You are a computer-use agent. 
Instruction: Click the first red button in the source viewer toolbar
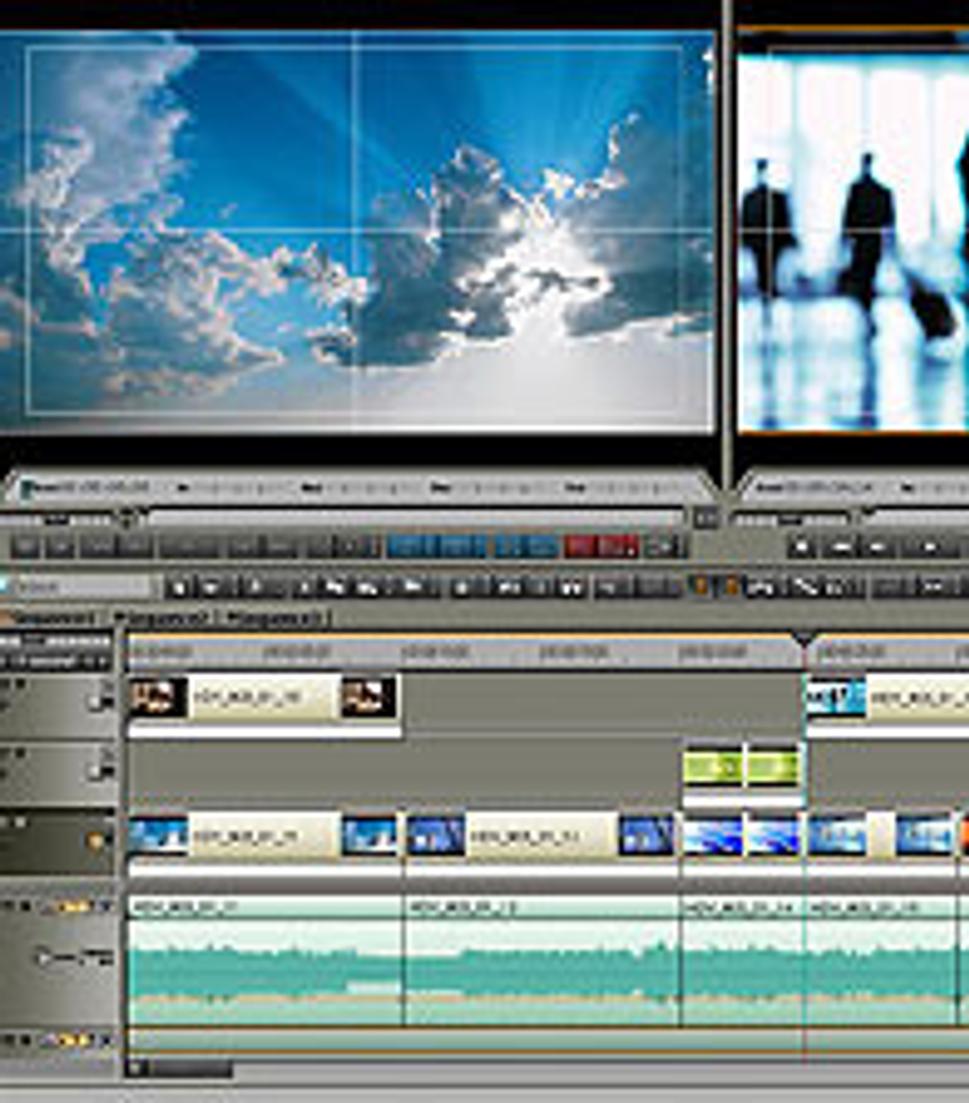581,547
